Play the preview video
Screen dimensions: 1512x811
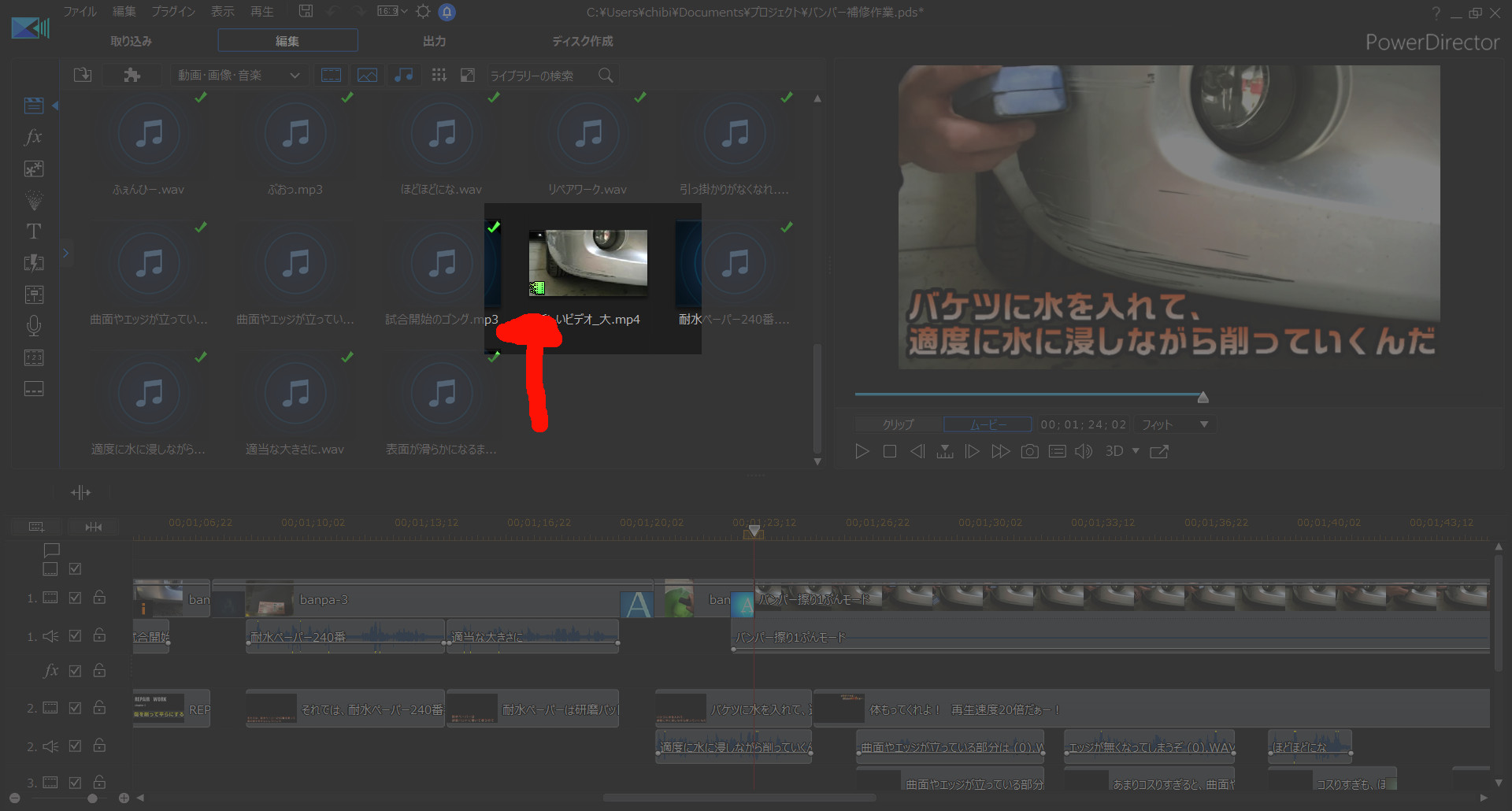coord(862,451)
